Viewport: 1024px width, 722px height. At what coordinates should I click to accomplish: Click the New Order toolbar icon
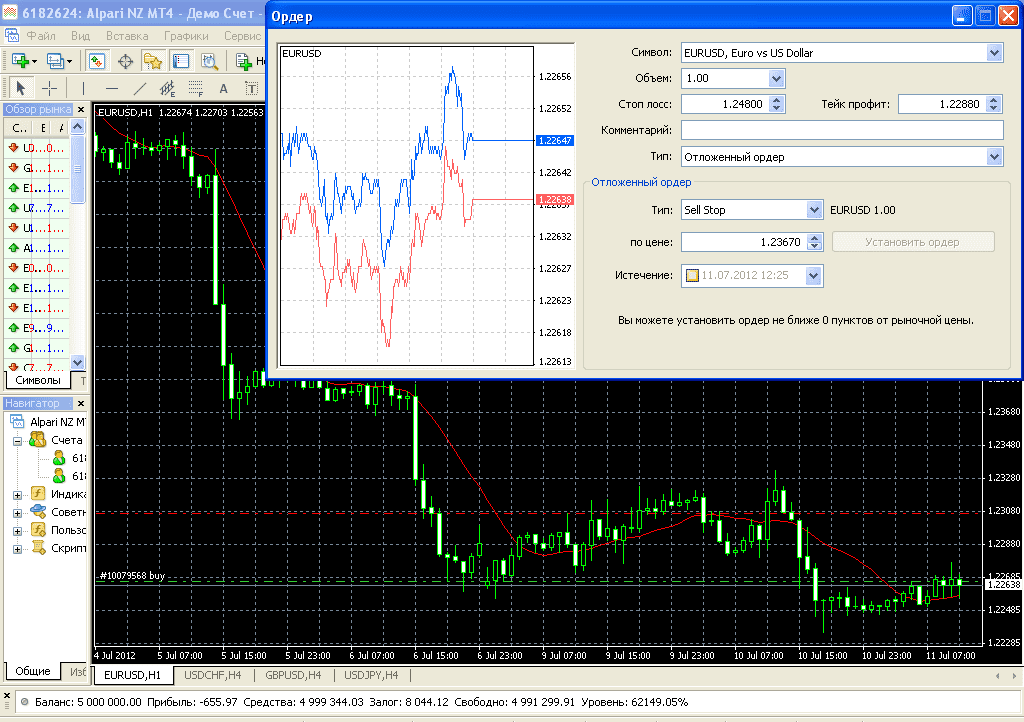coord(244,61)
